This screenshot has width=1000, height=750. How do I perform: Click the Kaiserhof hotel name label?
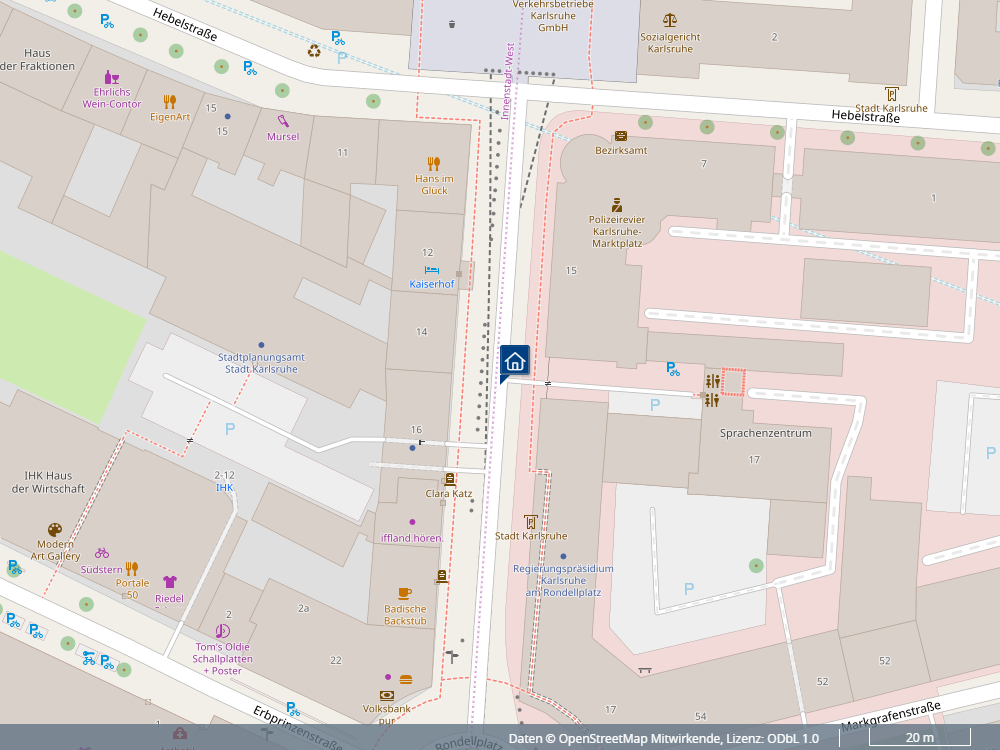coord(432,284)
